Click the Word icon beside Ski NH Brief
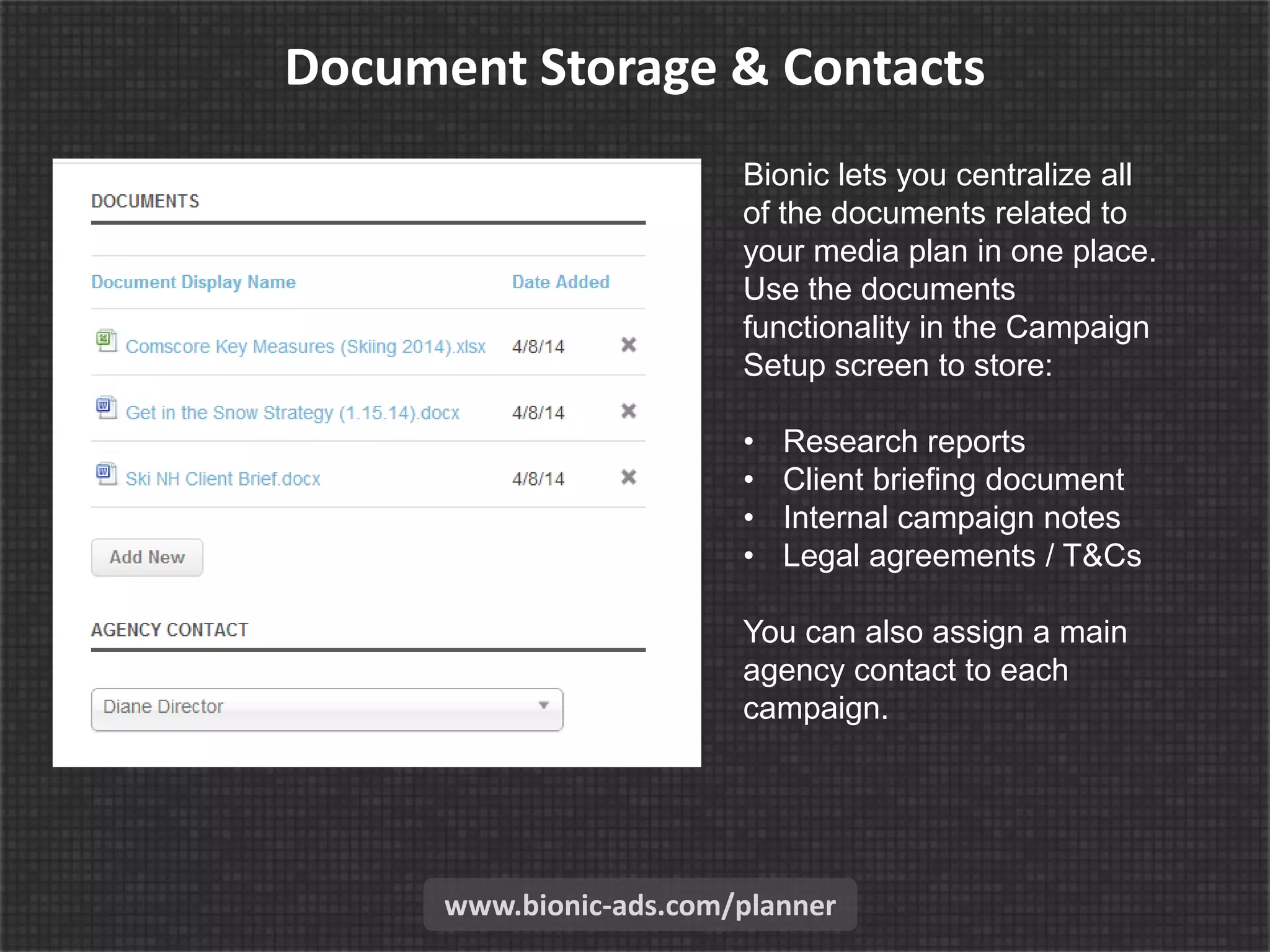Viewport: 1270px width, 952px height. tap(106, 474)
